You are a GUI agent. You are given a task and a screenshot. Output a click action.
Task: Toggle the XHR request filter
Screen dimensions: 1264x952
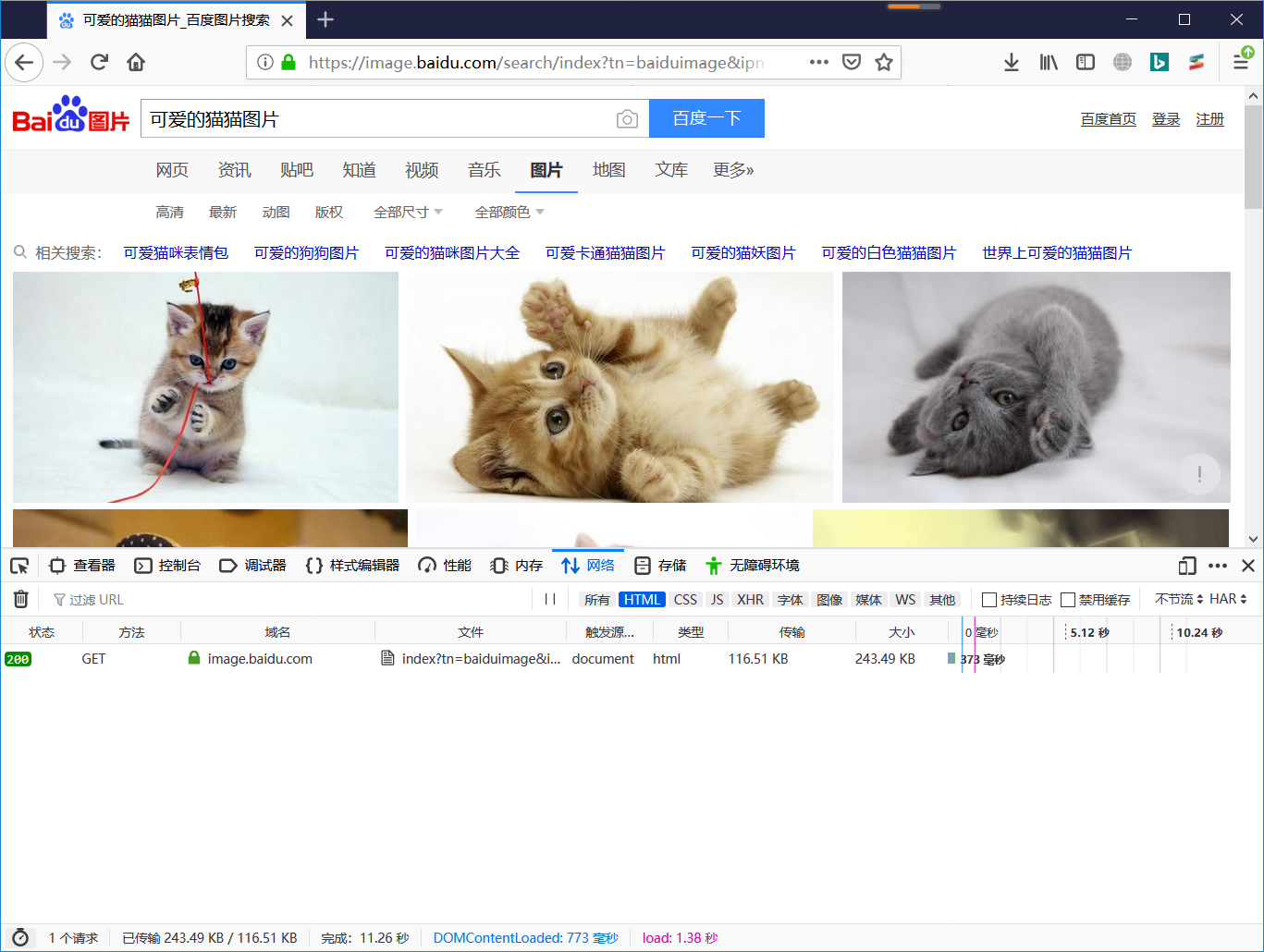pyautogui.click(x=750, y=600)
